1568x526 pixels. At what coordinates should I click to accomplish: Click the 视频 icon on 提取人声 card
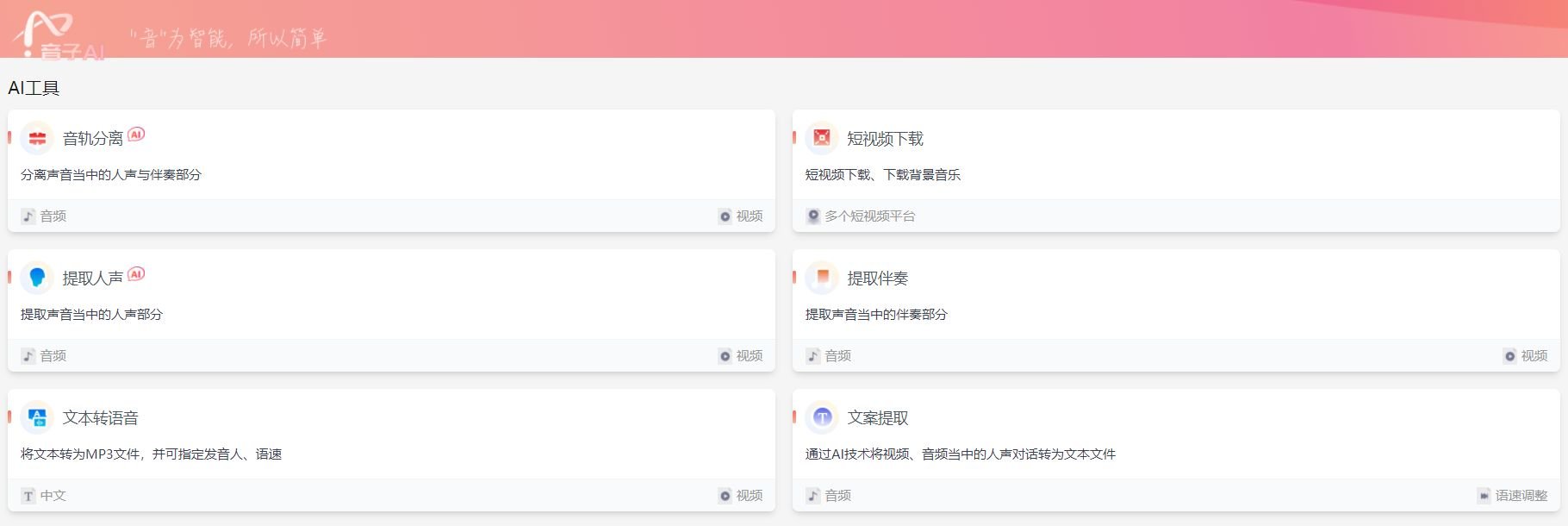coord(724,355)
